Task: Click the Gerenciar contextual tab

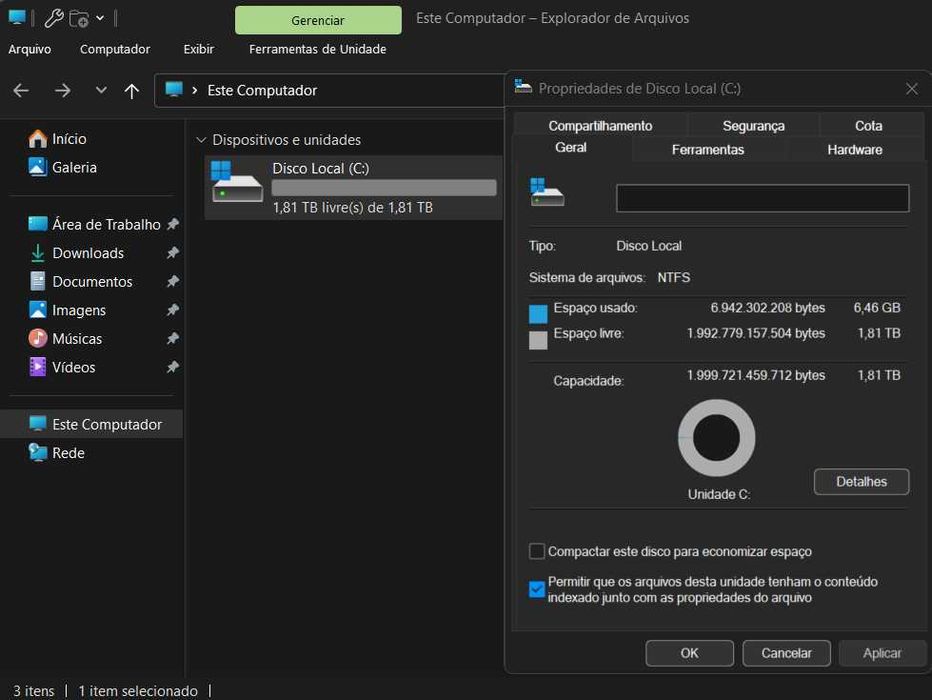Action: coord(318,20)
